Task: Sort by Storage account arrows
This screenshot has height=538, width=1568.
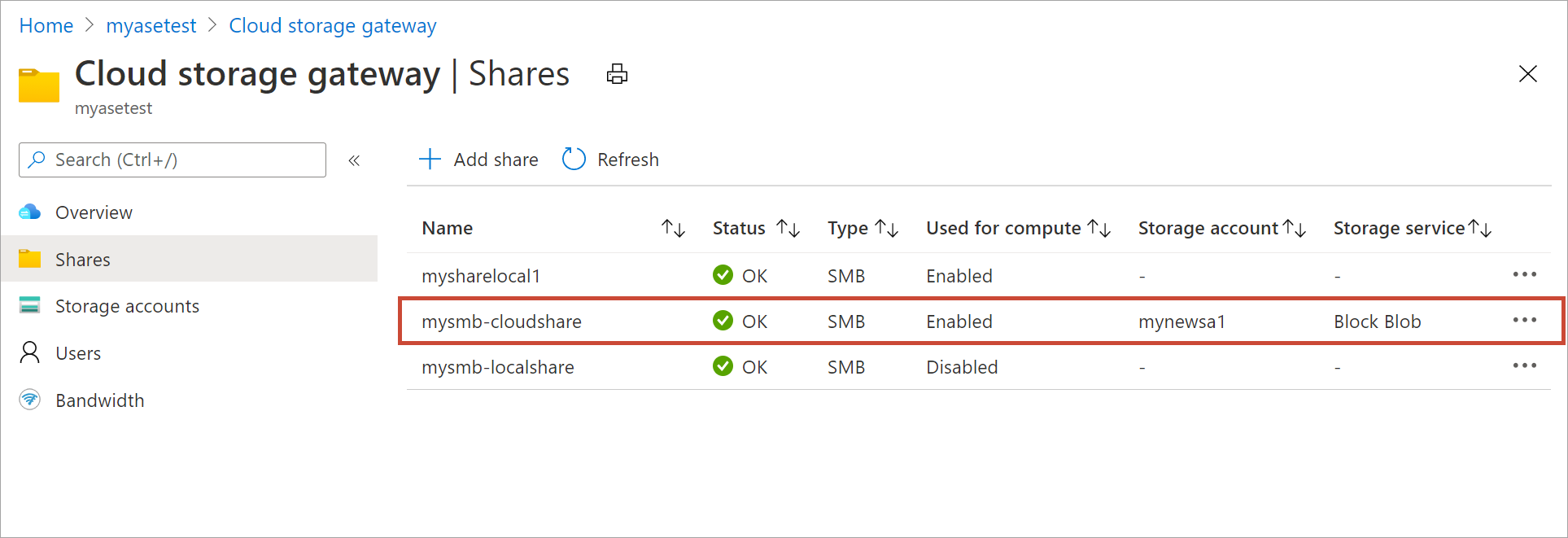Action: pyautogui.click(x=1295, y=228)
